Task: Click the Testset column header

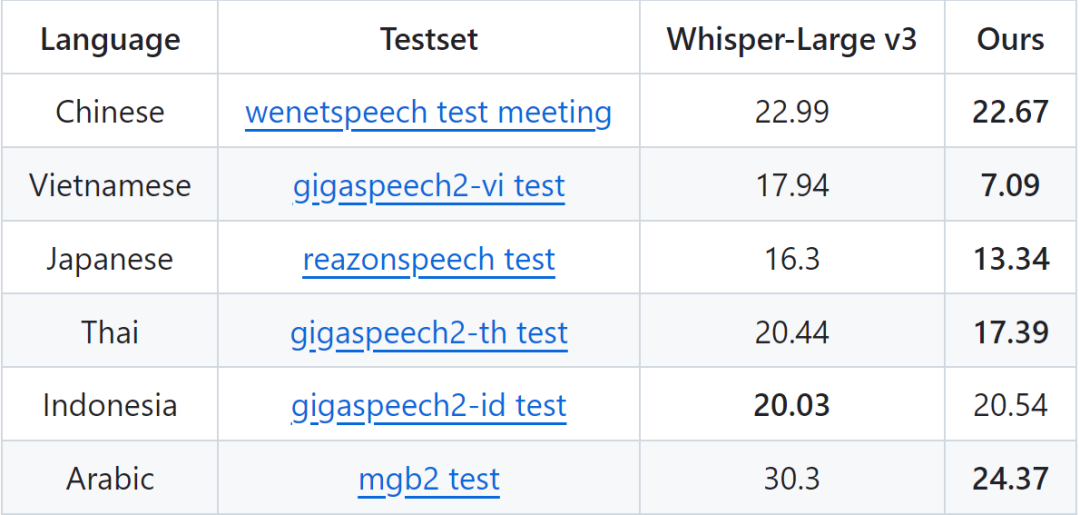Action: click(429, 39)
